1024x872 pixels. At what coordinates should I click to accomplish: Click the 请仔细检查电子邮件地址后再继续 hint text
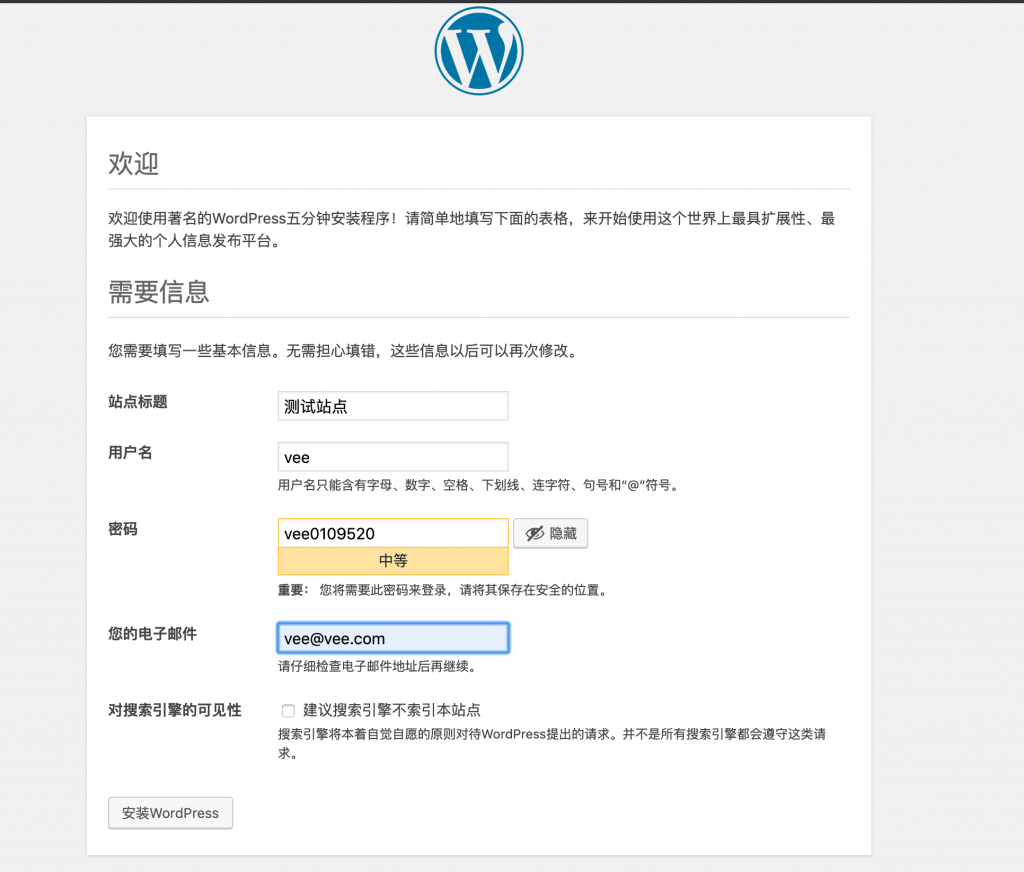(378, 666)
